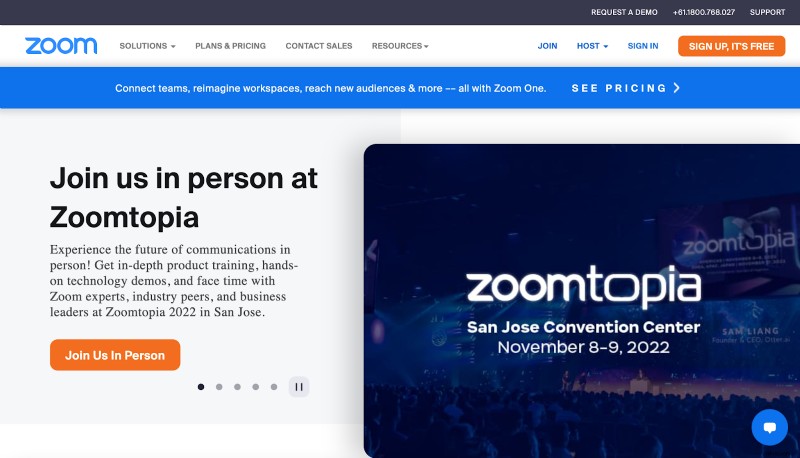Open the chat support bubble icon
800x458 pixels.
pyautogui.click(x=769, y=427)
